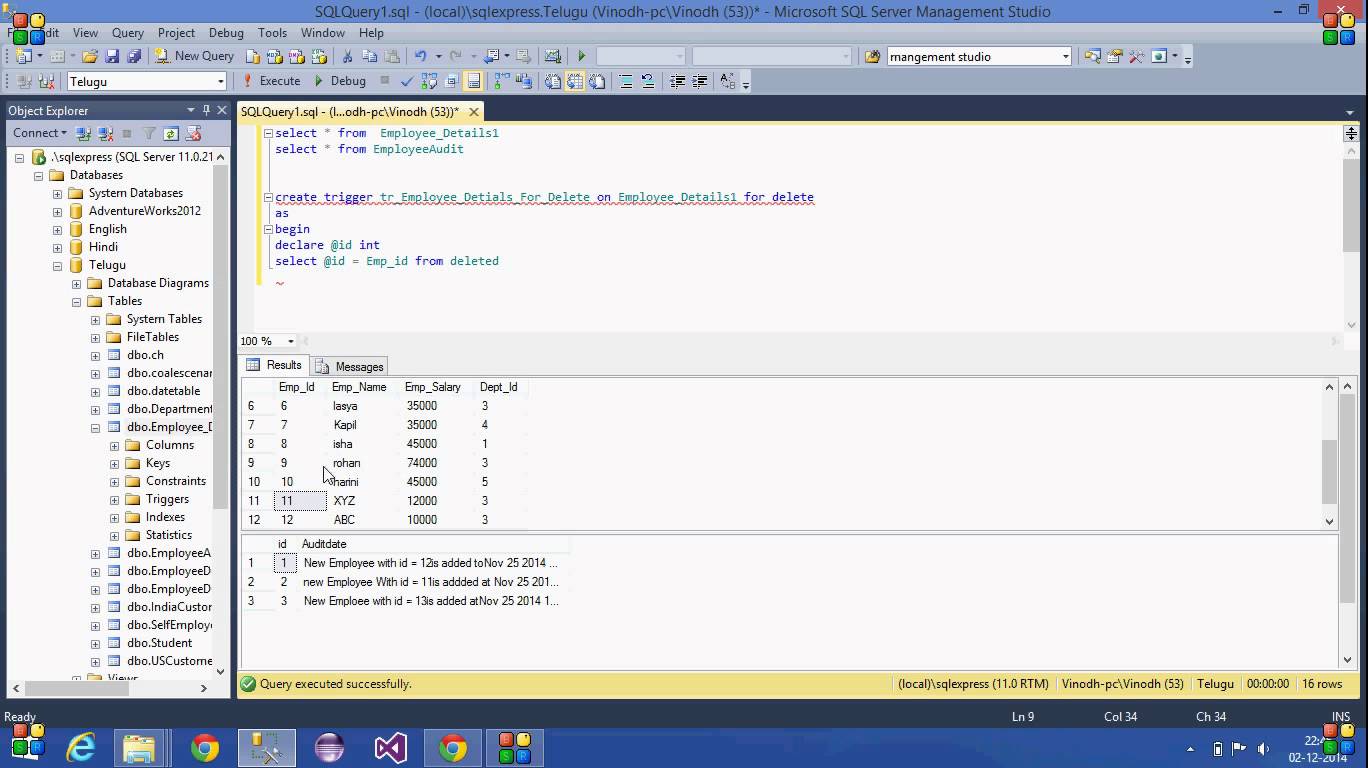Click the Open File folder icon

point(90,56)
